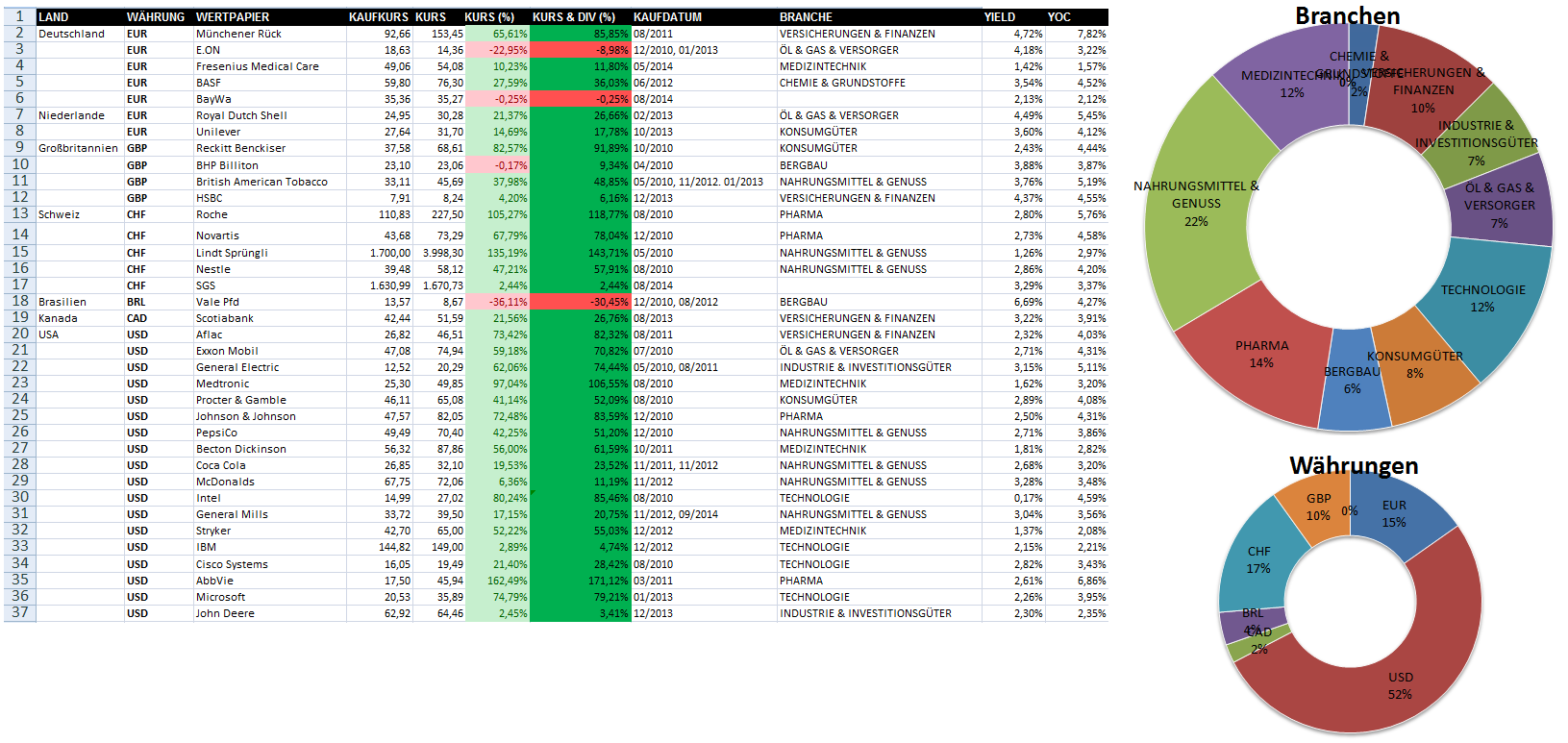Click the KAUFKURS column header
The image size is (1568, 743).
coord(379,17)
